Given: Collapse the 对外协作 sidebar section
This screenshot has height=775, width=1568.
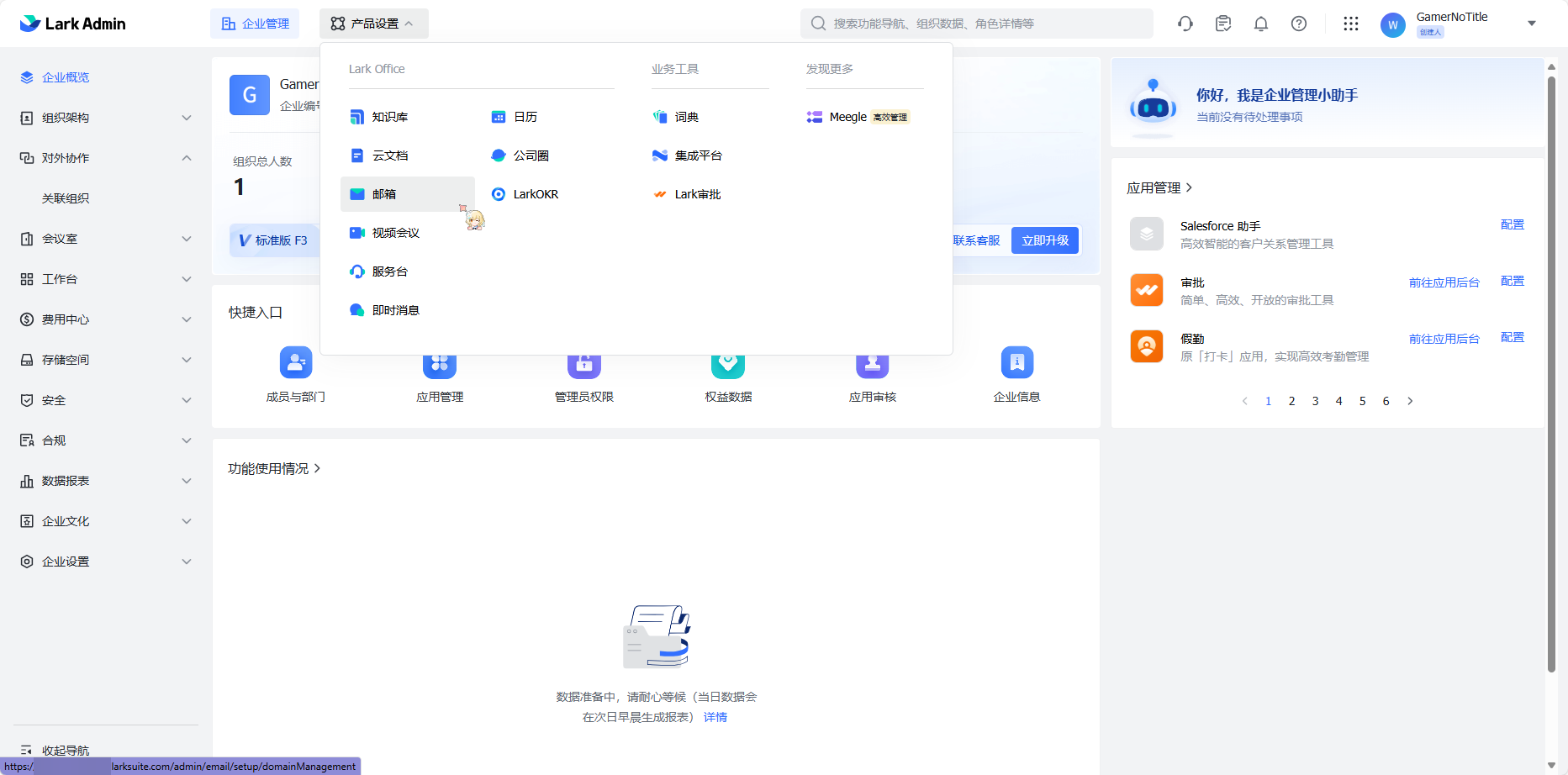Looking at the screenshot, I should point(187,158).
